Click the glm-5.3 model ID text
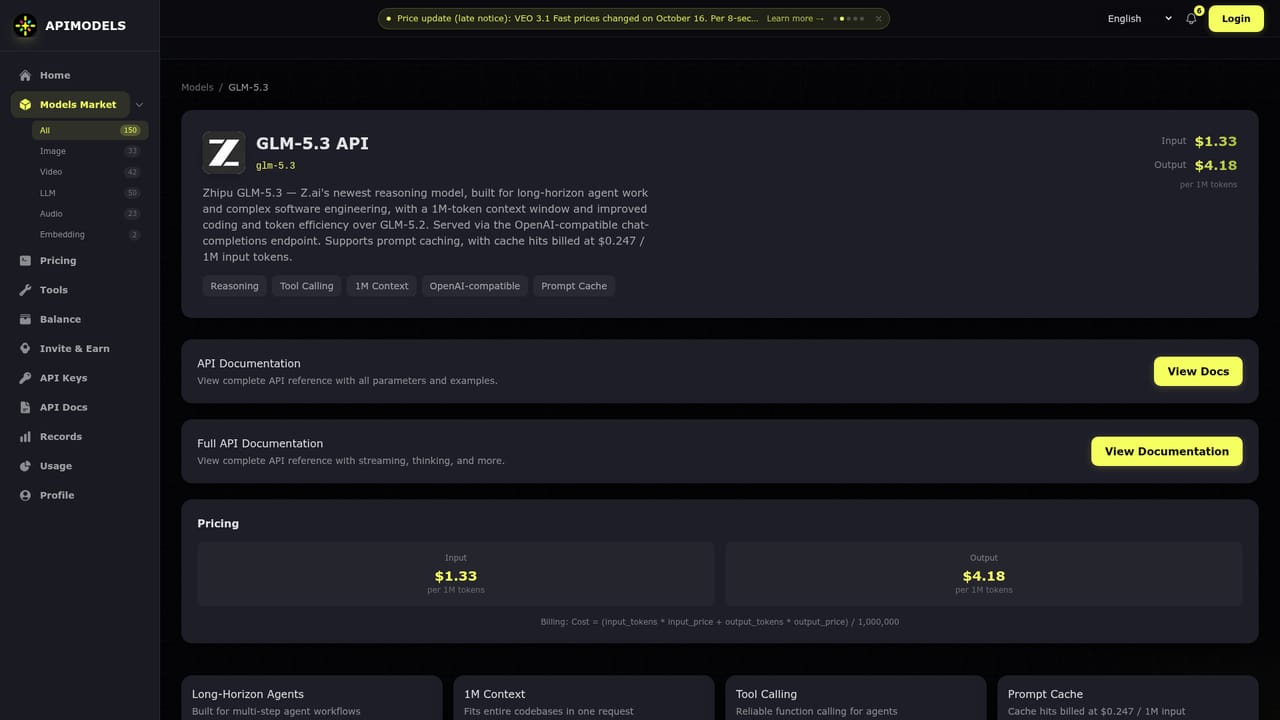 coord(276,166)
